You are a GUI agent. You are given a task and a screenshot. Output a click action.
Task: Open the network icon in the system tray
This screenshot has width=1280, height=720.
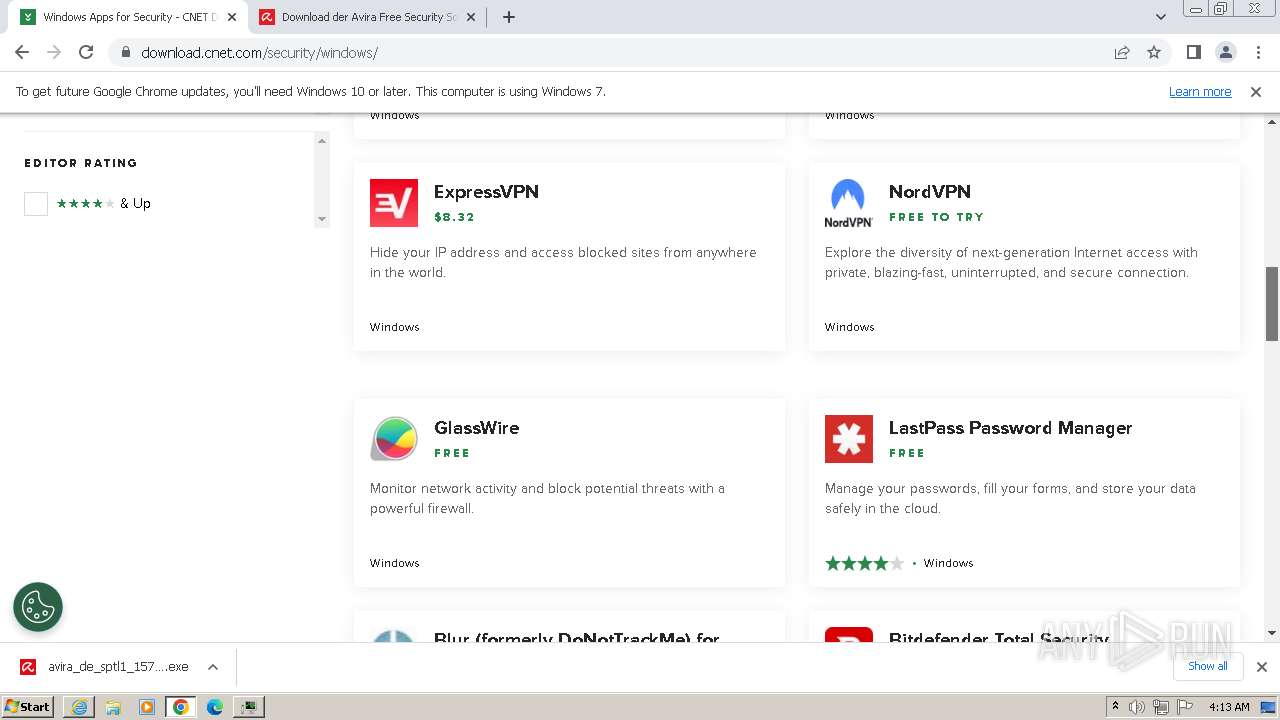[1161, 707]
